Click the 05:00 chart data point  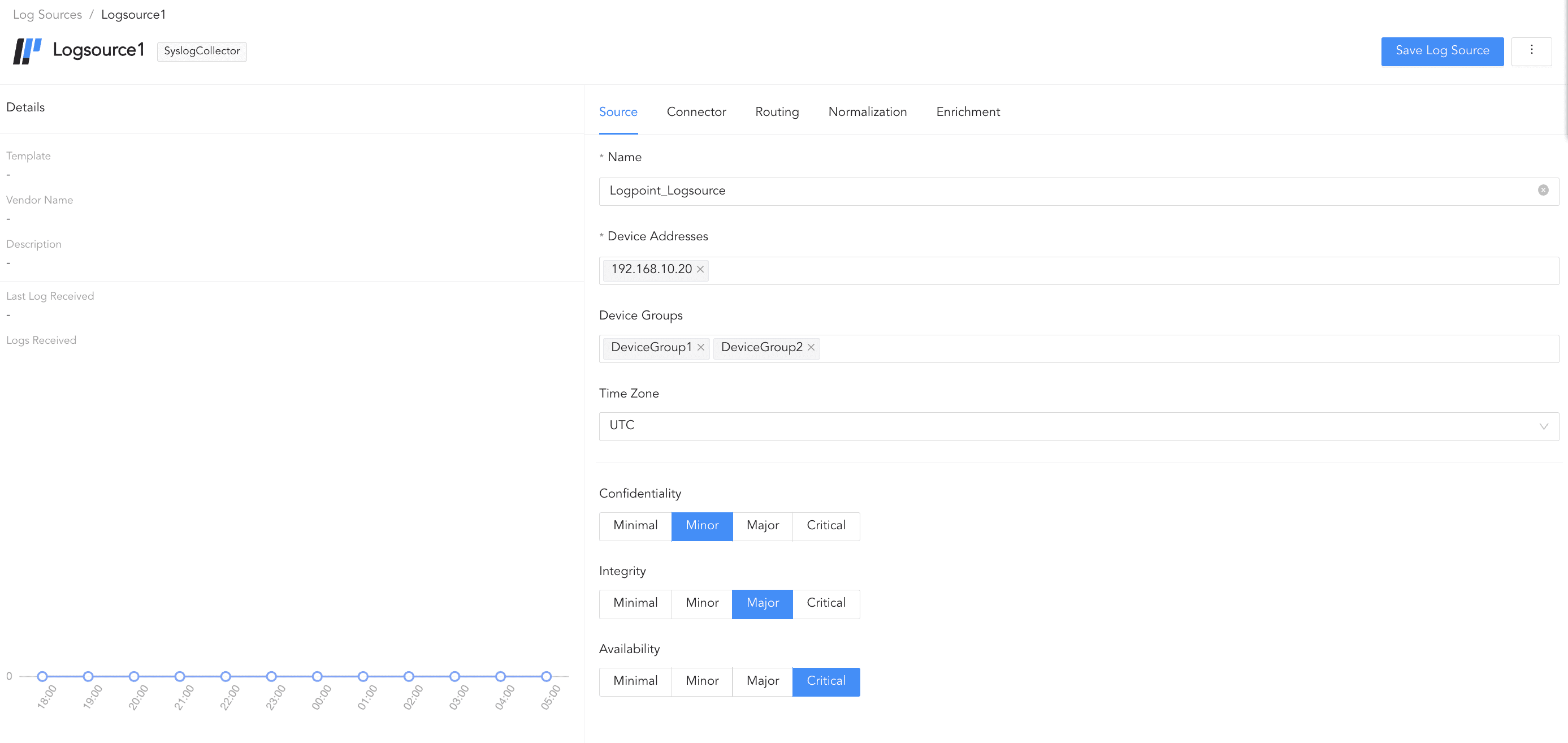coord(546,676)
